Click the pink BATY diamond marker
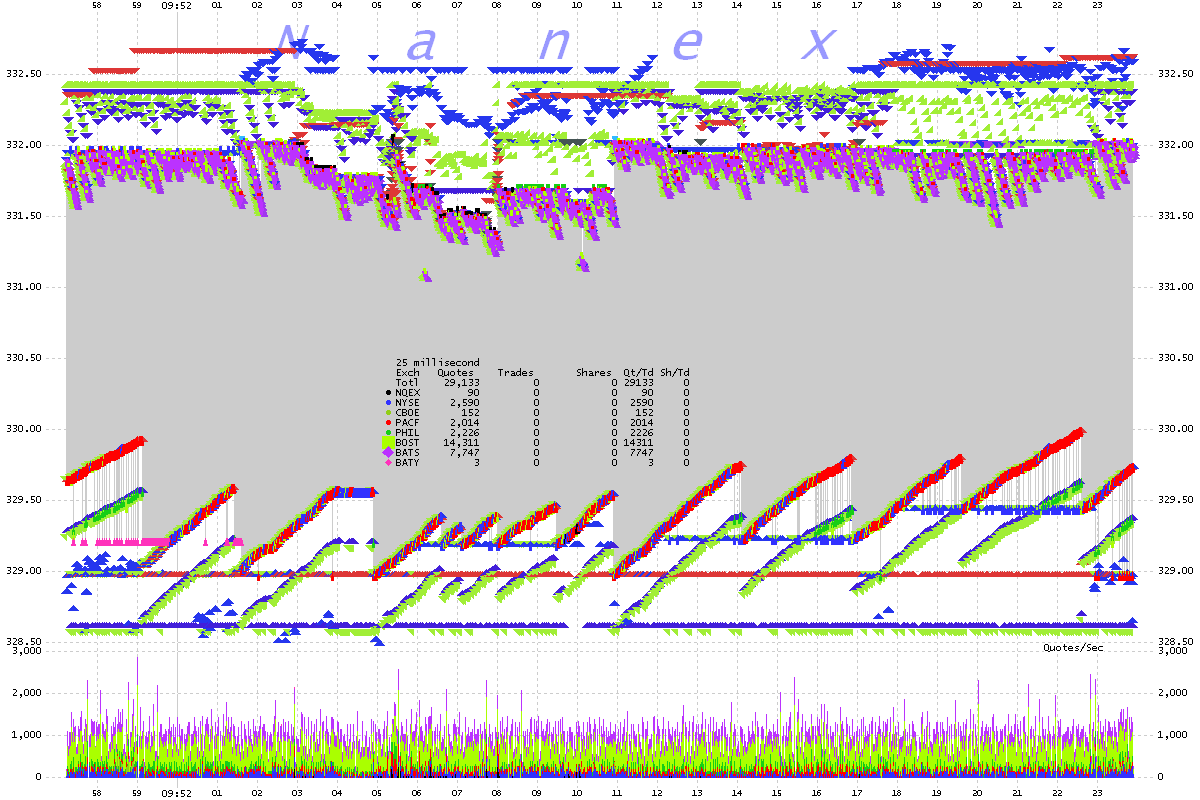1200x800 pixels. coord(388,462)
